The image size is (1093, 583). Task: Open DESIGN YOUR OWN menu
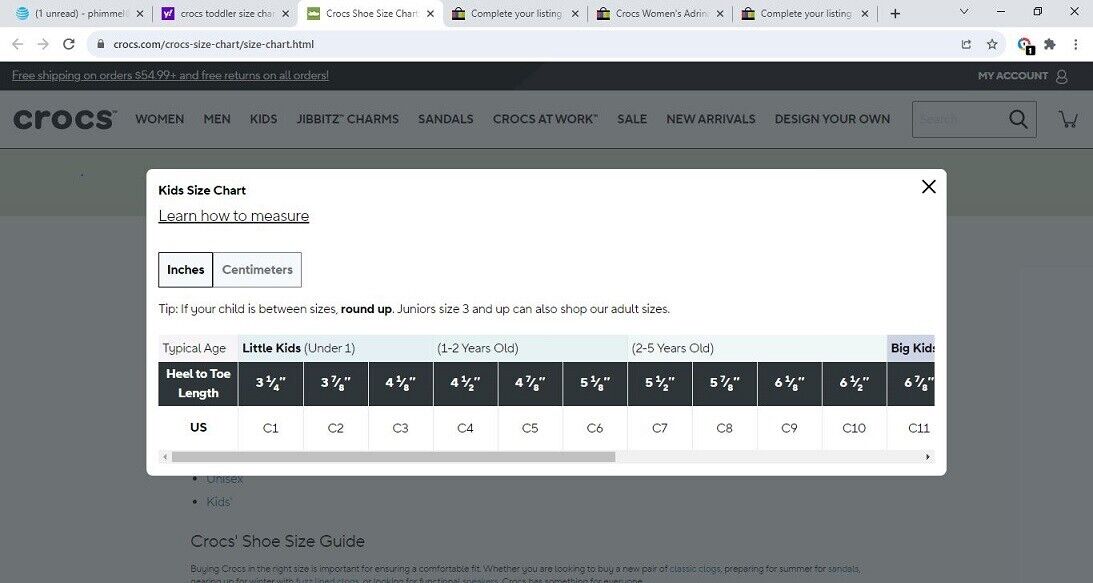[832, 119]
